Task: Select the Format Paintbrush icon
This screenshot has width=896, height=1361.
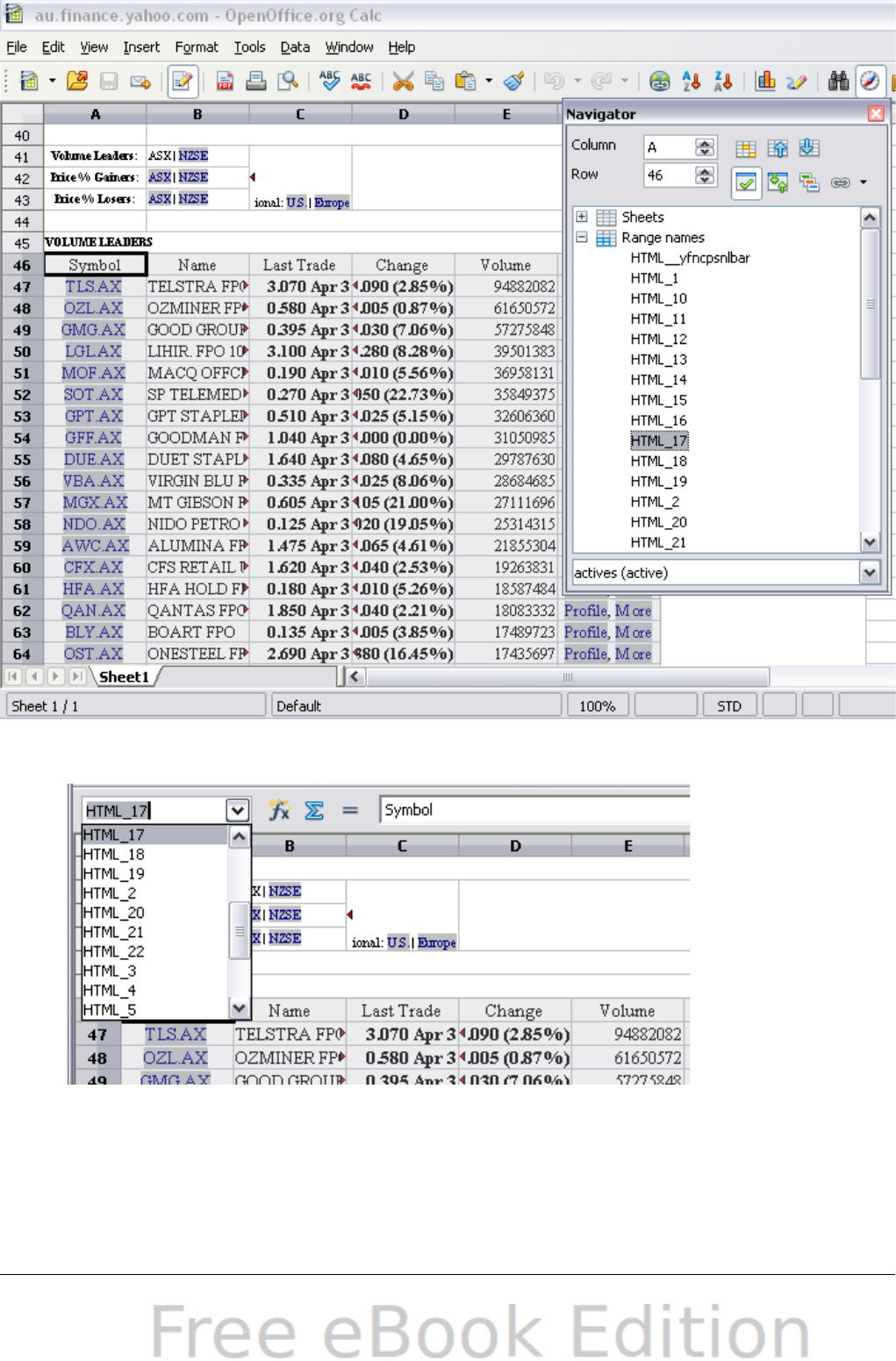Action: click(x=514, y=81)
